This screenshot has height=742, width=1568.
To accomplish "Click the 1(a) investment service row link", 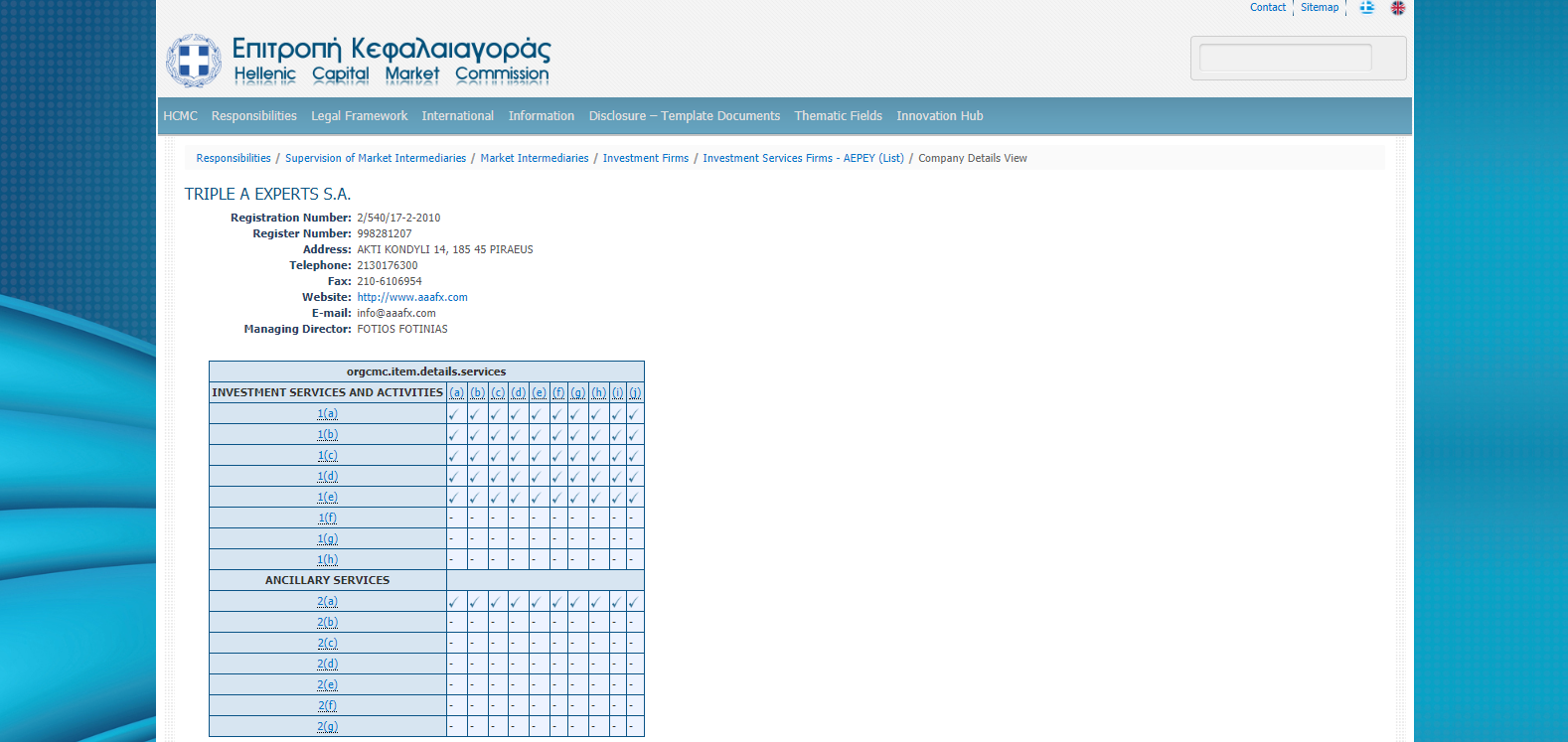I will pyautogui.click(x=328, y=413).
